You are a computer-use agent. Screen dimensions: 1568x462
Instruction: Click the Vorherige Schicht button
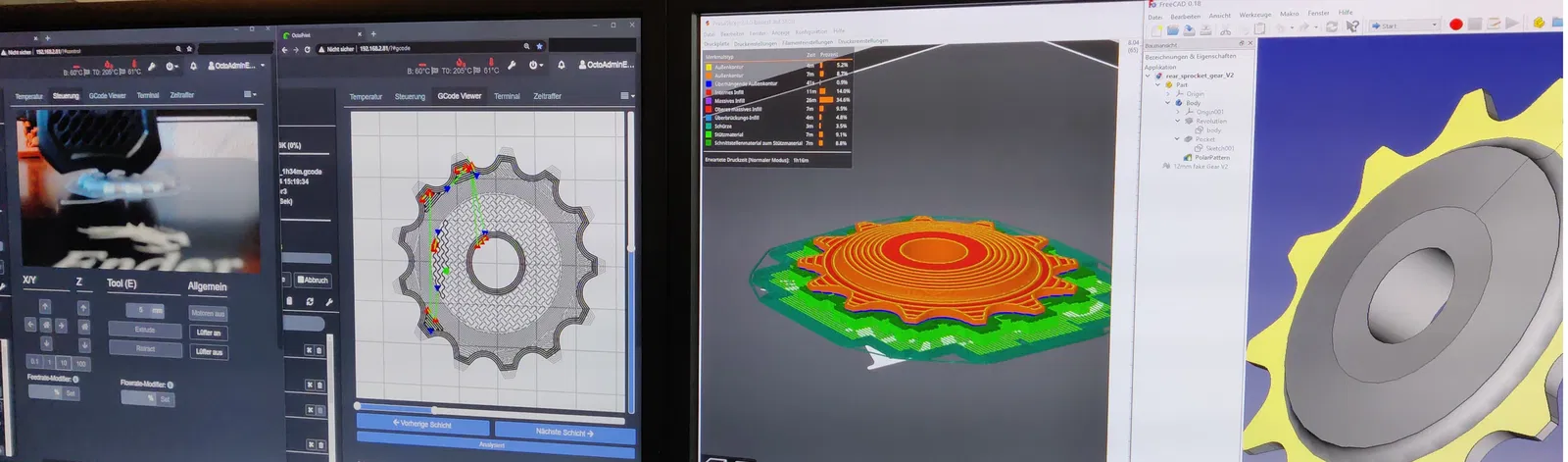click(x=424, y=424)
